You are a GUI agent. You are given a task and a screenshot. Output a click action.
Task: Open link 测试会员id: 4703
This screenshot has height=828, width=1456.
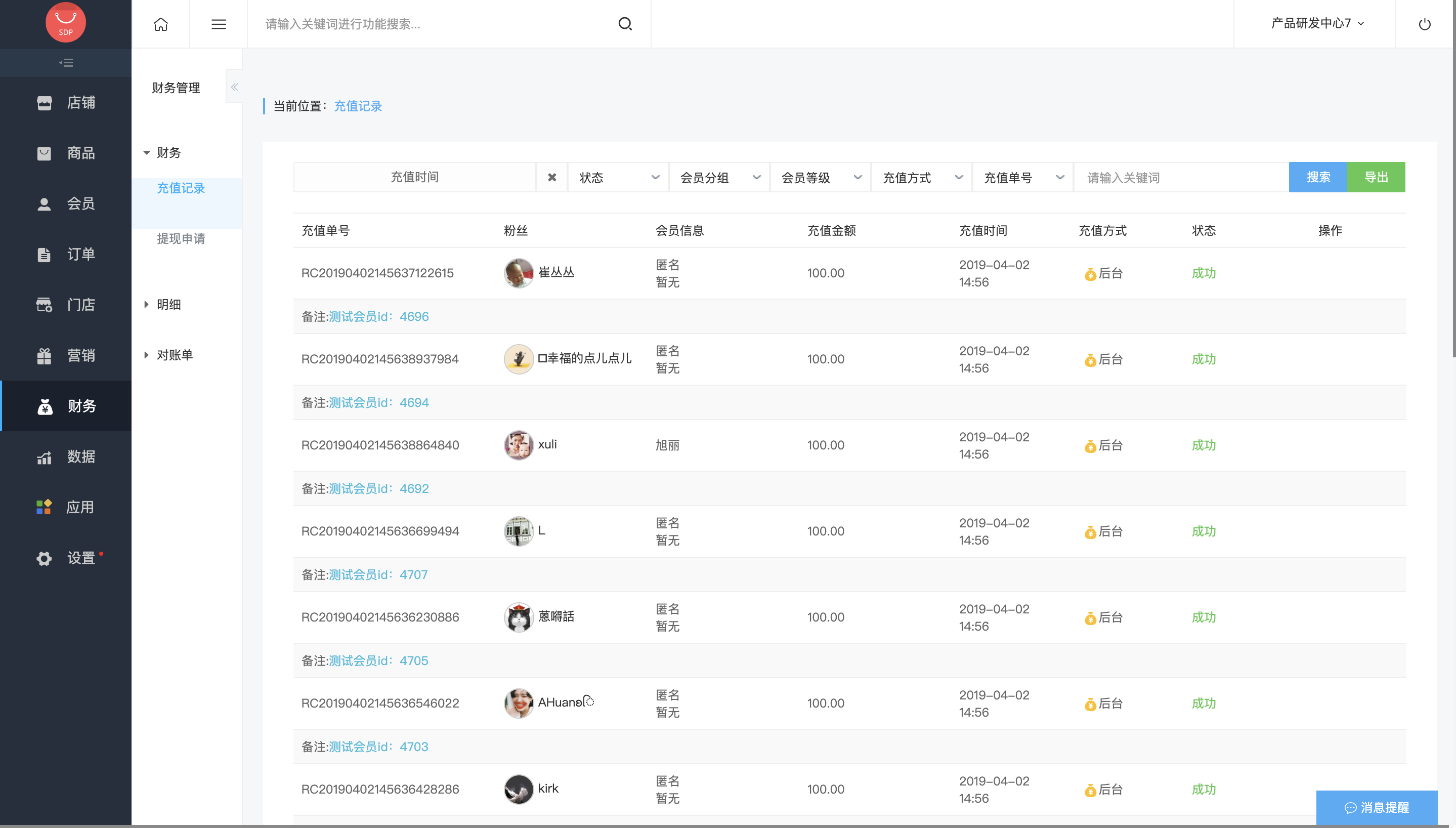pyautogui.click(x=378, y=747)
